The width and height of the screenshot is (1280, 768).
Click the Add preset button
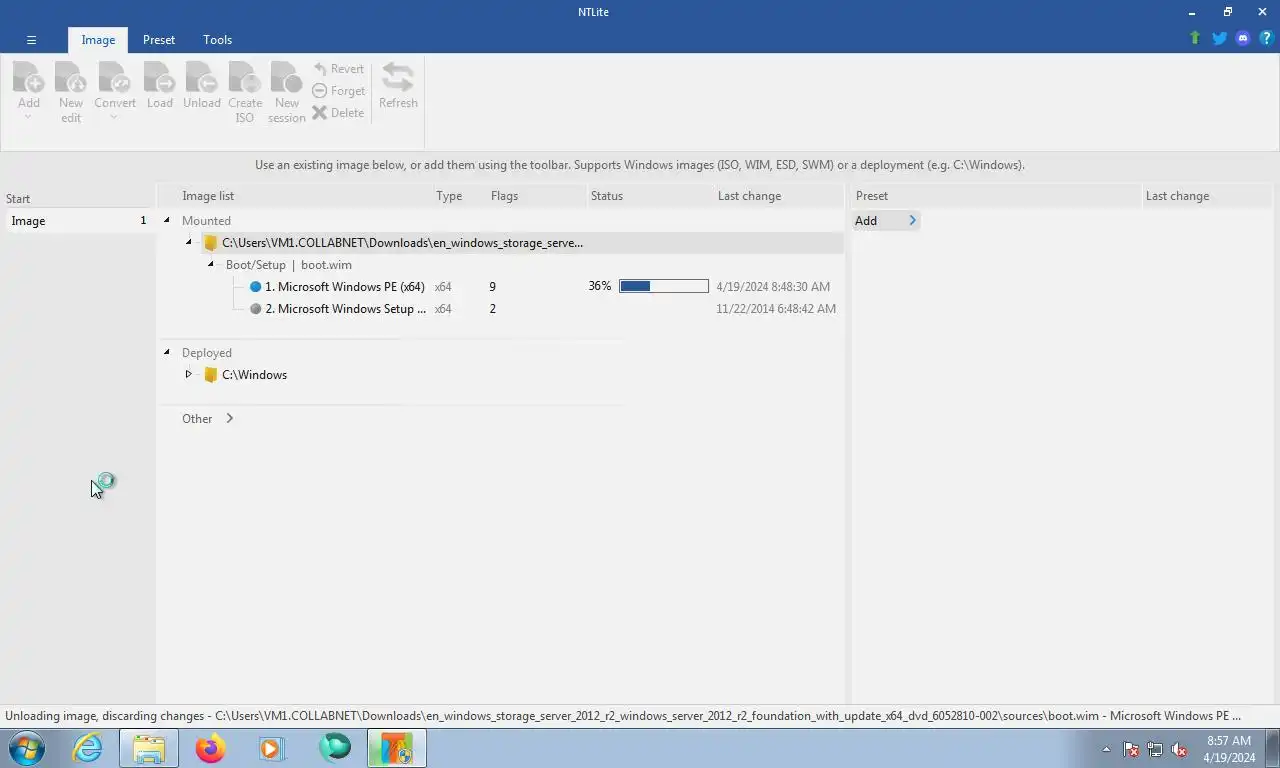(x=885, y=221)
